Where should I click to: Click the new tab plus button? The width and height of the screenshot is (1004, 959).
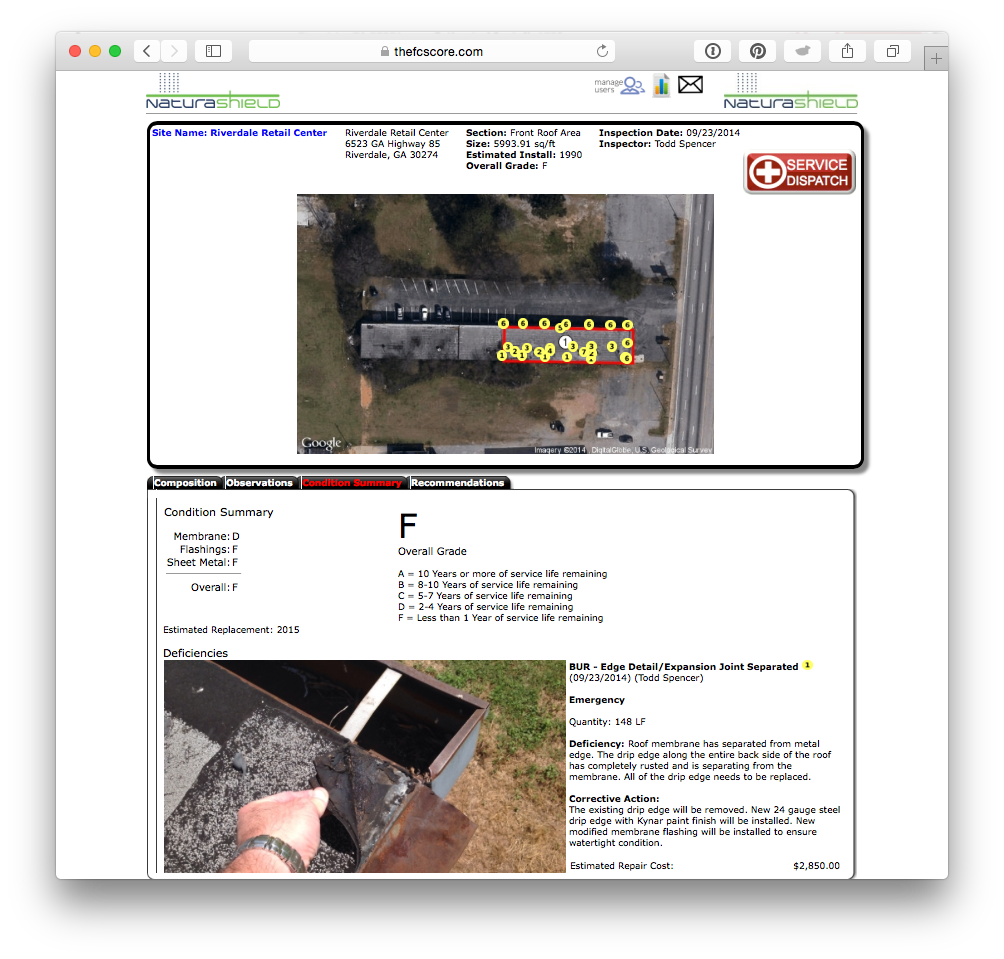[x=936, y=58]
